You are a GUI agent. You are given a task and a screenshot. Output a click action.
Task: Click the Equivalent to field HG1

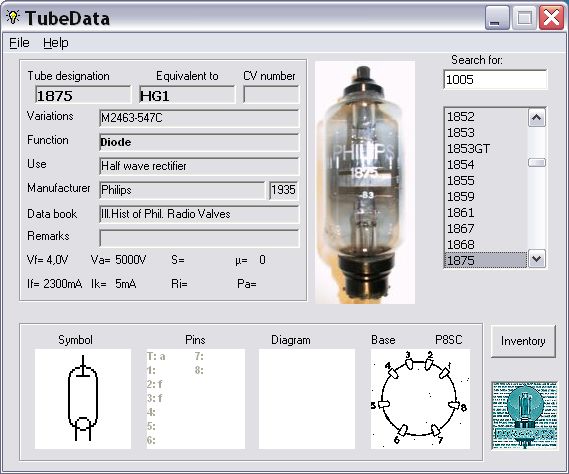(x=187, y=95)
